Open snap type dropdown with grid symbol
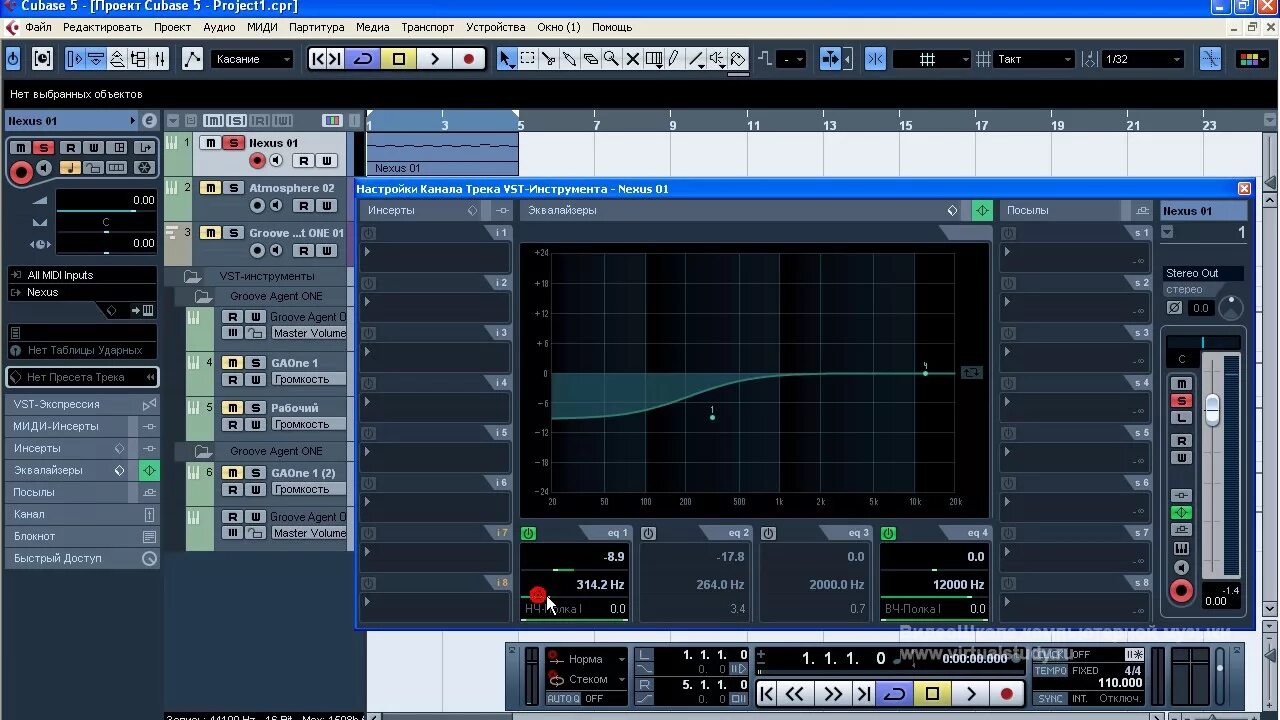The image size is (1280, 720). (x=931, y=59)
